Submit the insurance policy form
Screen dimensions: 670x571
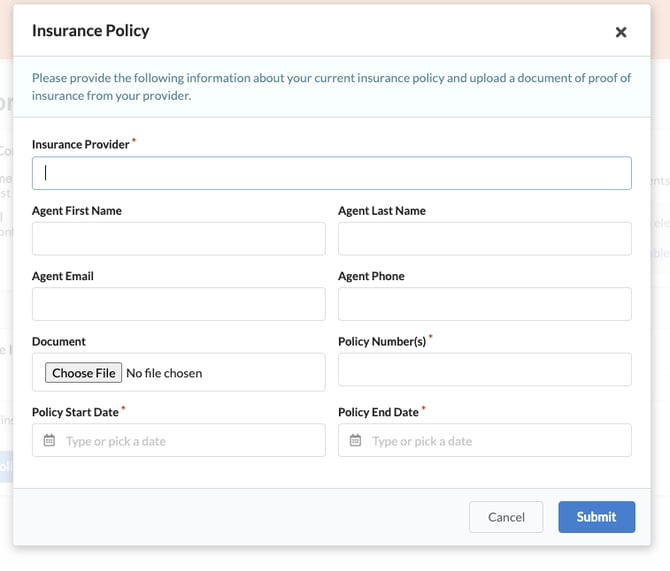pos(596,517)
